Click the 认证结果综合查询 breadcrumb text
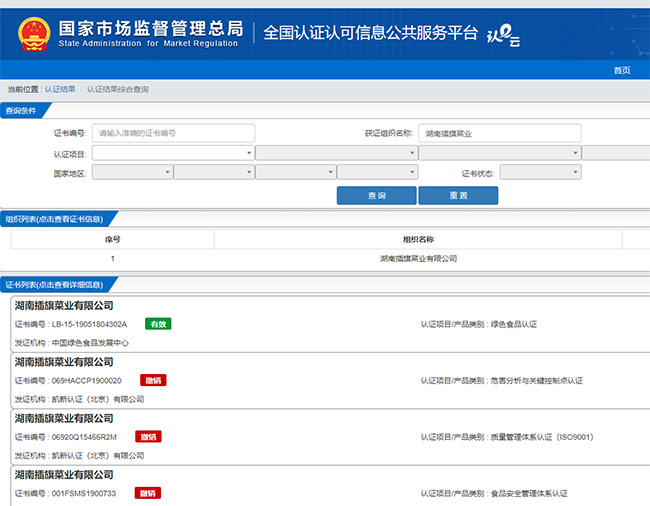Image resolution: width=650 pixels, height=506 pixels. point(118,89)
